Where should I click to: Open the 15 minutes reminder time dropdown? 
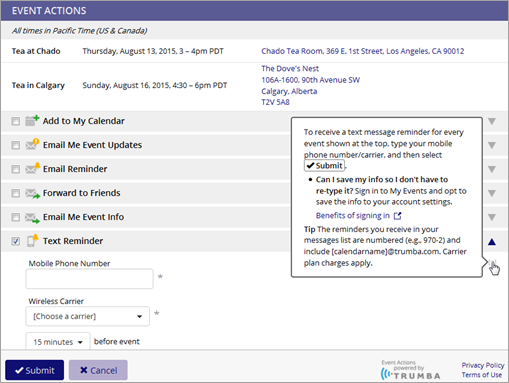(58, 341)
